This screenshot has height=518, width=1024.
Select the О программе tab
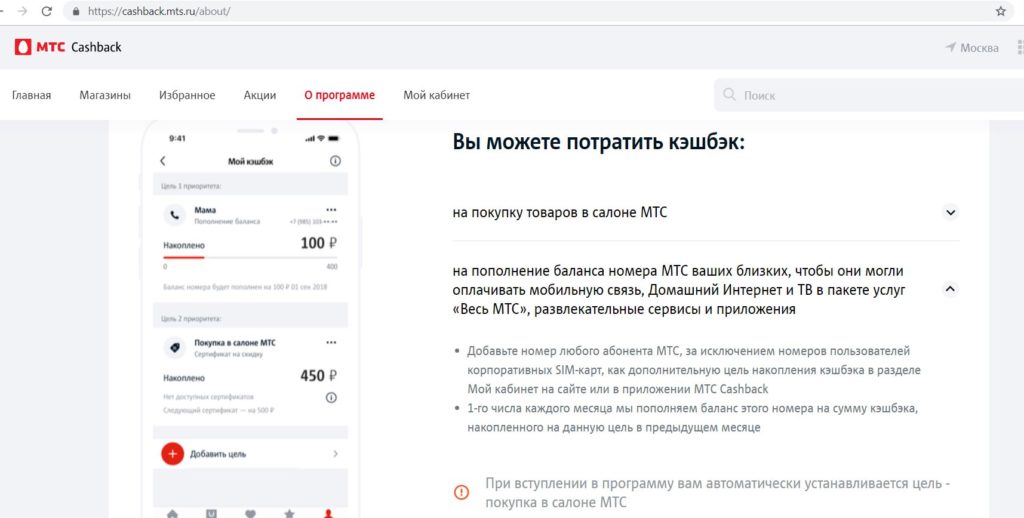point(340,95)
